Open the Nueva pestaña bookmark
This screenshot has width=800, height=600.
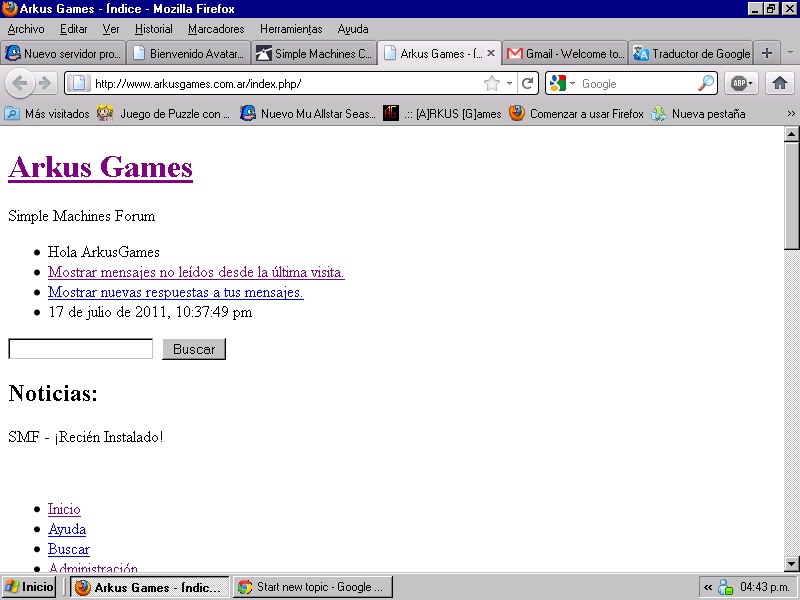[x=698, y=114]
